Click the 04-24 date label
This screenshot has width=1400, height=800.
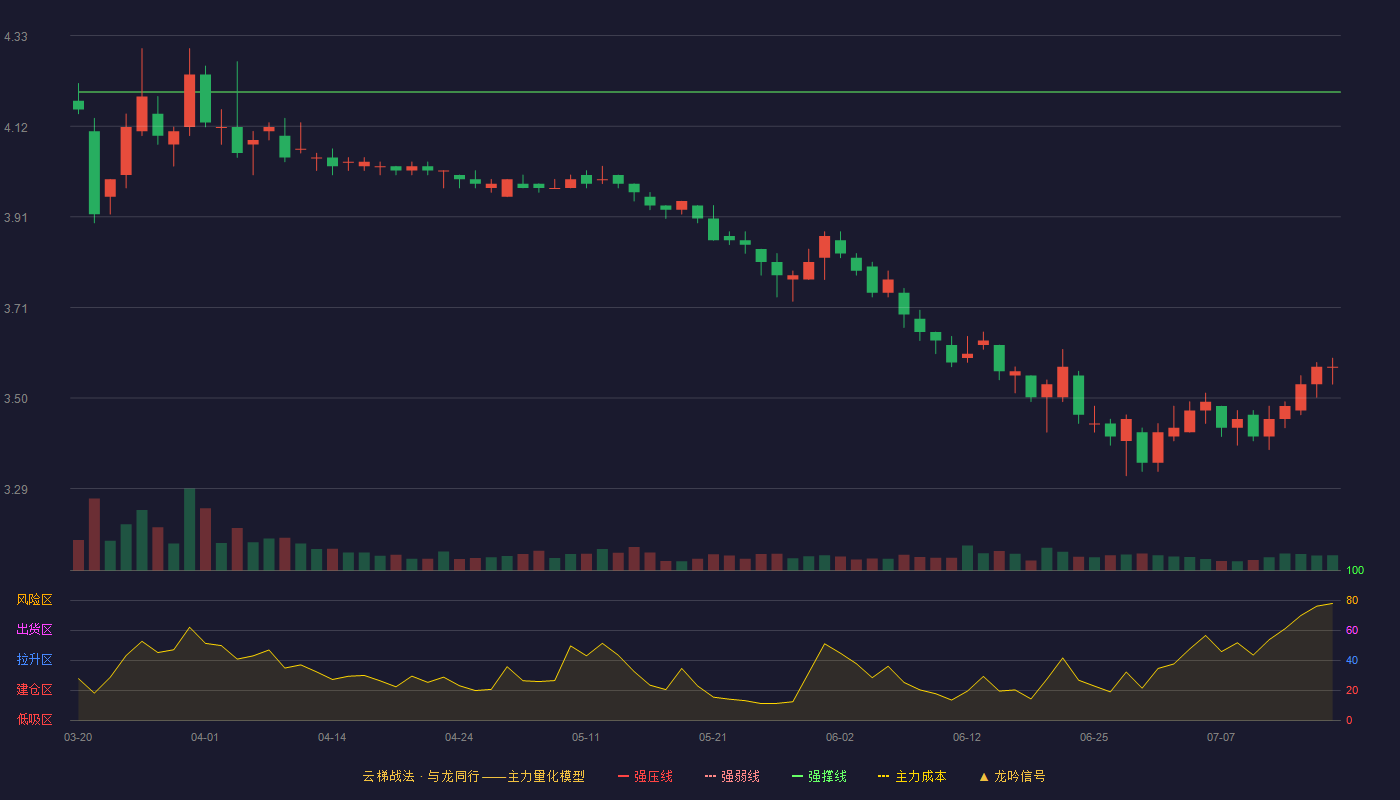(459, 737)
